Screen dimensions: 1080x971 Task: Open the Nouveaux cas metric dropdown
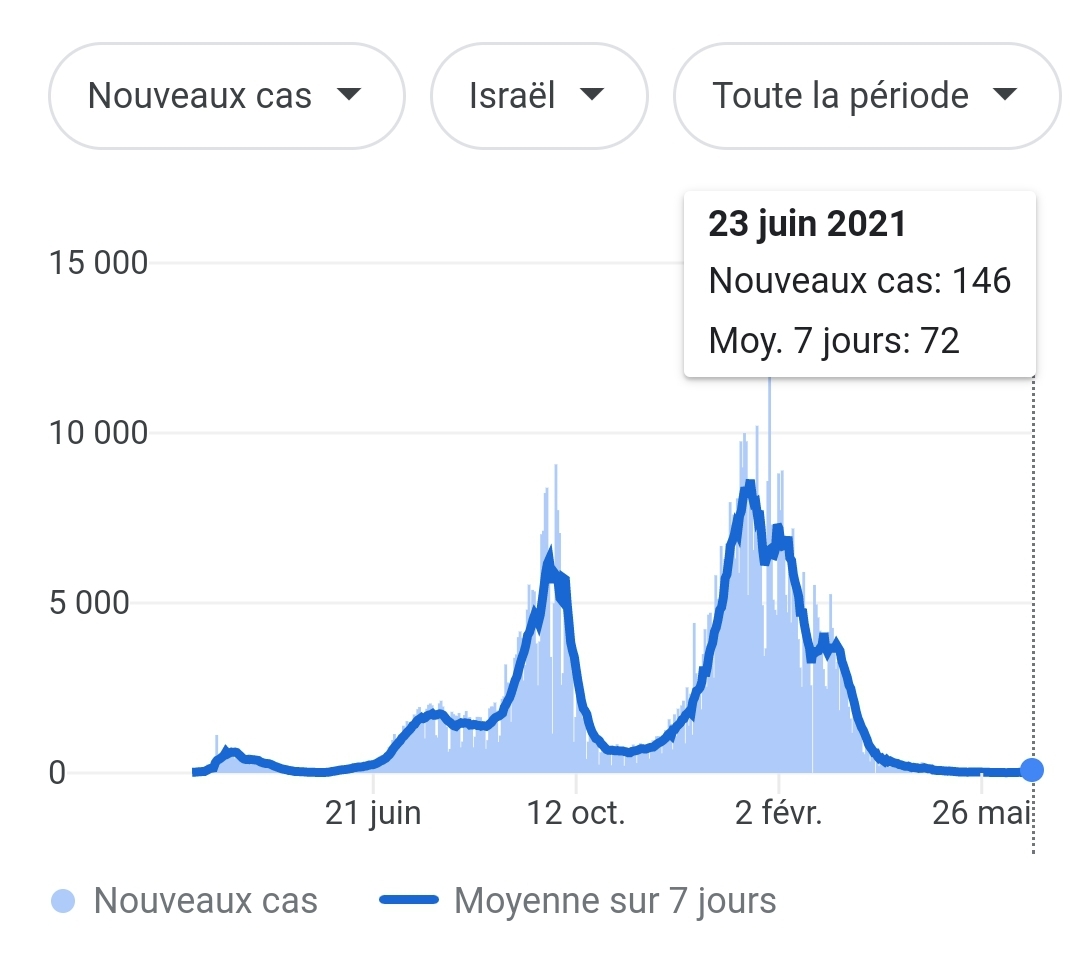tap(226, 96)
